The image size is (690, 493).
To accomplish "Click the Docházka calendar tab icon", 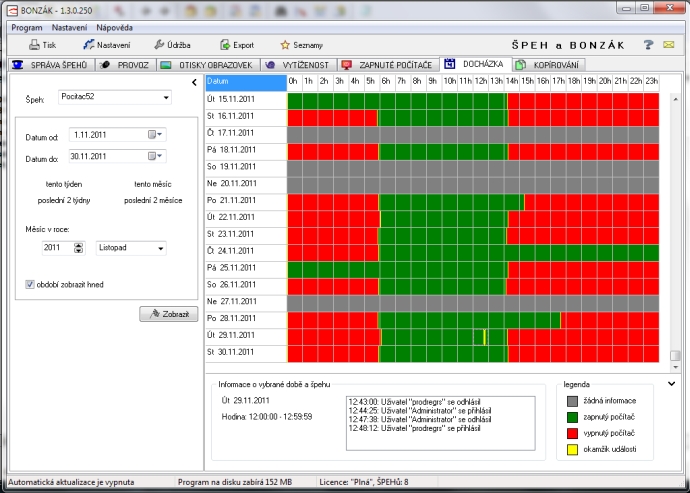I will click(449, 64).
